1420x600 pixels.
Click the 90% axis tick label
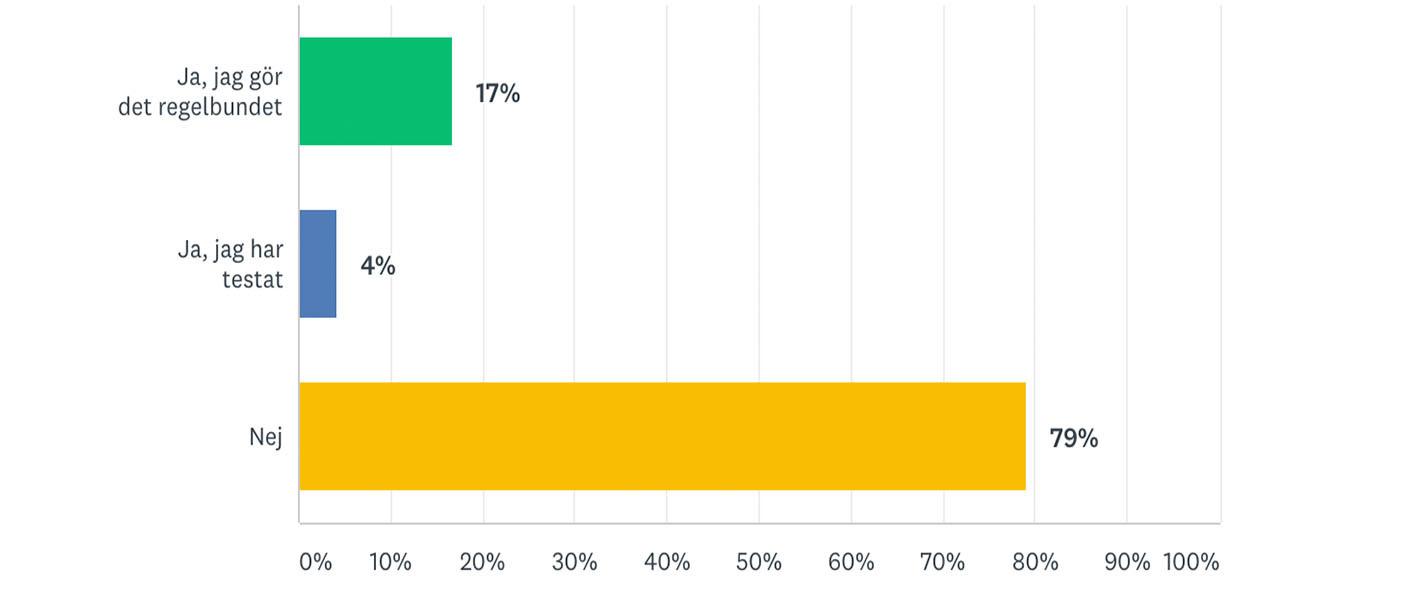(1127, 562)
